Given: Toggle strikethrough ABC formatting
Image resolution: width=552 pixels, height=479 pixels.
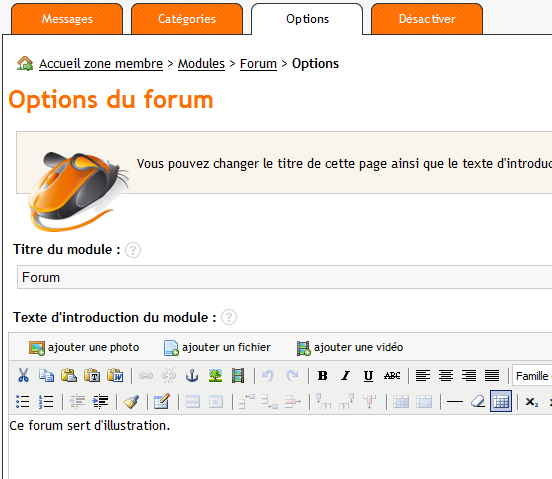Looking at the screenshot, I should pos(392,376).
